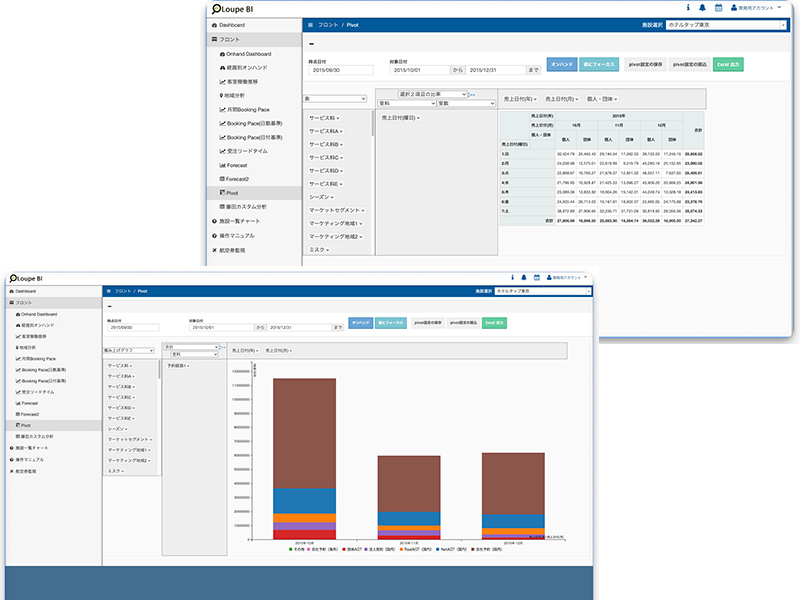The width and height of the screenshot is (800, 600).
Task: Toggle the sort arrows beside 選択２項目の比率
Action: click(x=472, y=93)
